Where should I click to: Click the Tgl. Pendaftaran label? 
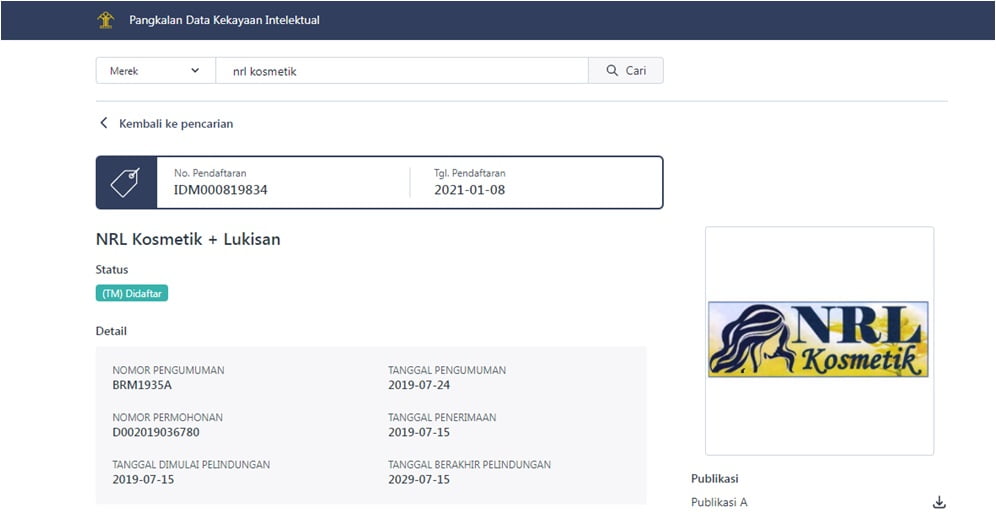[x=470, y=173]
